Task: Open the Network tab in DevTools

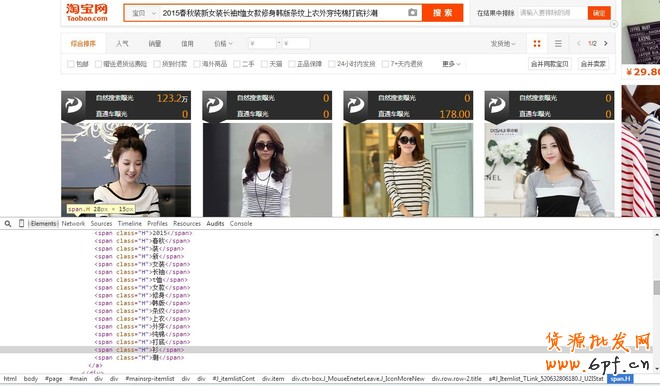Action: pyautogui.click(x=73, y=224)
